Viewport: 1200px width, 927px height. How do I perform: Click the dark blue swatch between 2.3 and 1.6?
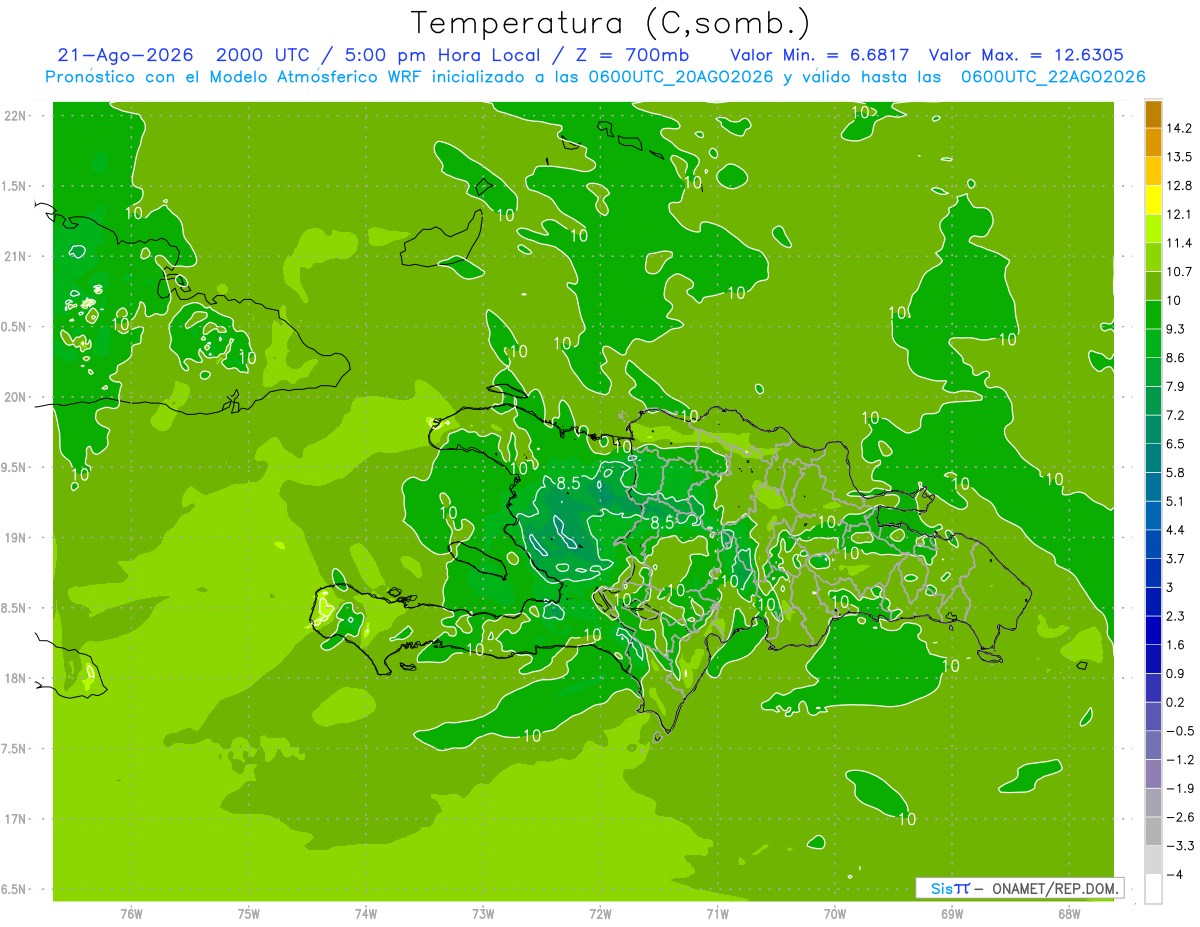pyautogui.click(x=1153, y=630)
